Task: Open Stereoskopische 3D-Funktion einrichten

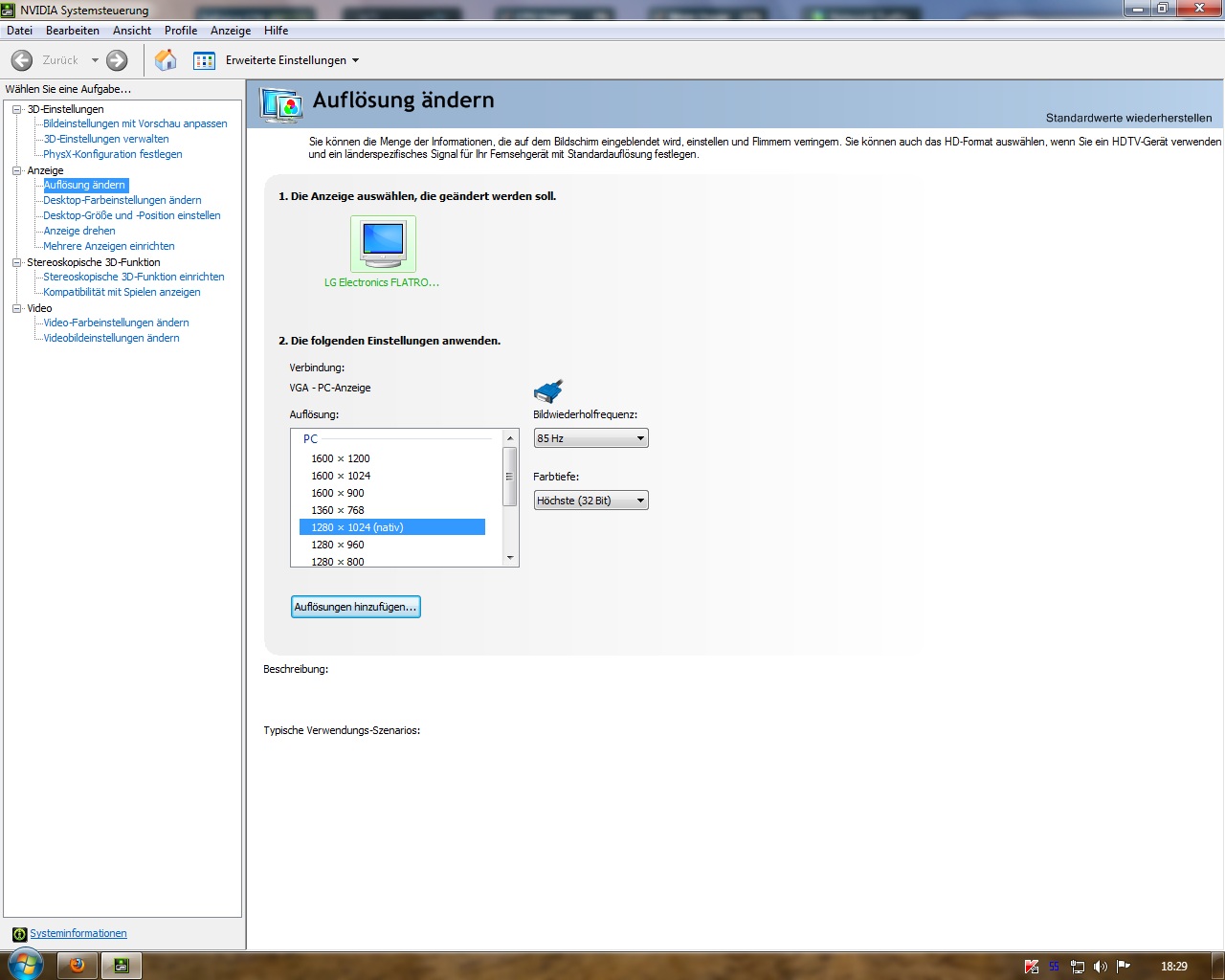Action: coord(134,277)
